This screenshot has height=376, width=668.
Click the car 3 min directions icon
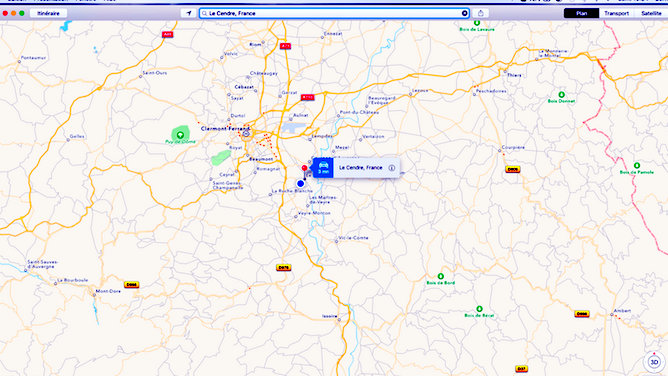pyautogui.click(x=323, y=168)
